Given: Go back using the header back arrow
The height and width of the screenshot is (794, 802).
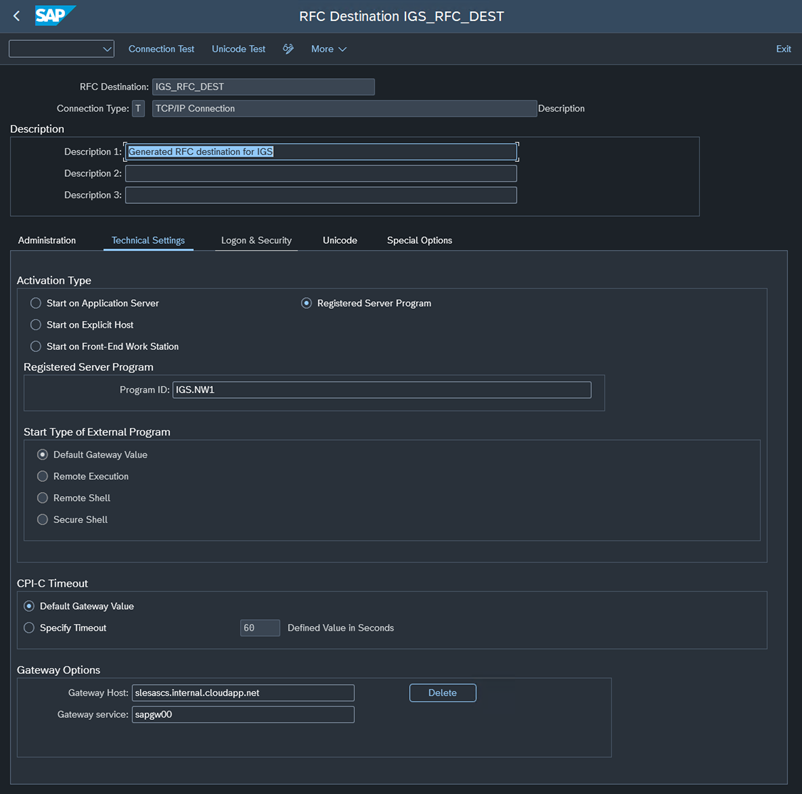Looking at the screenshot, I should coord(16,16).
